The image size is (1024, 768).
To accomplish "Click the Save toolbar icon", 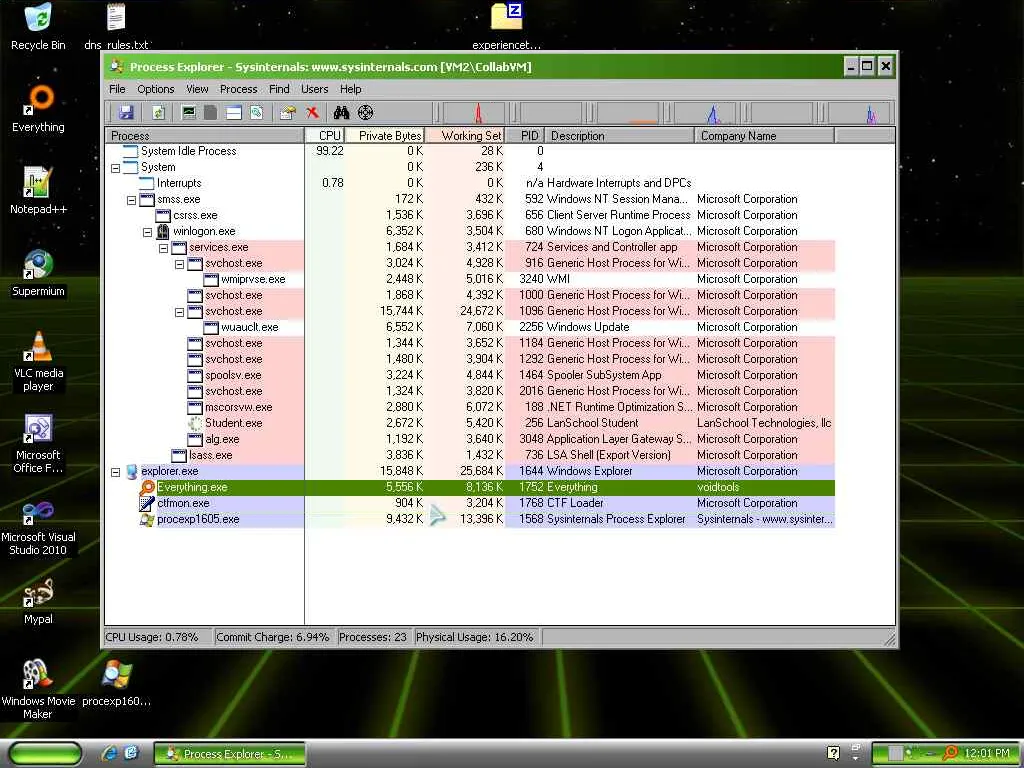I will [x=126, y=112].
